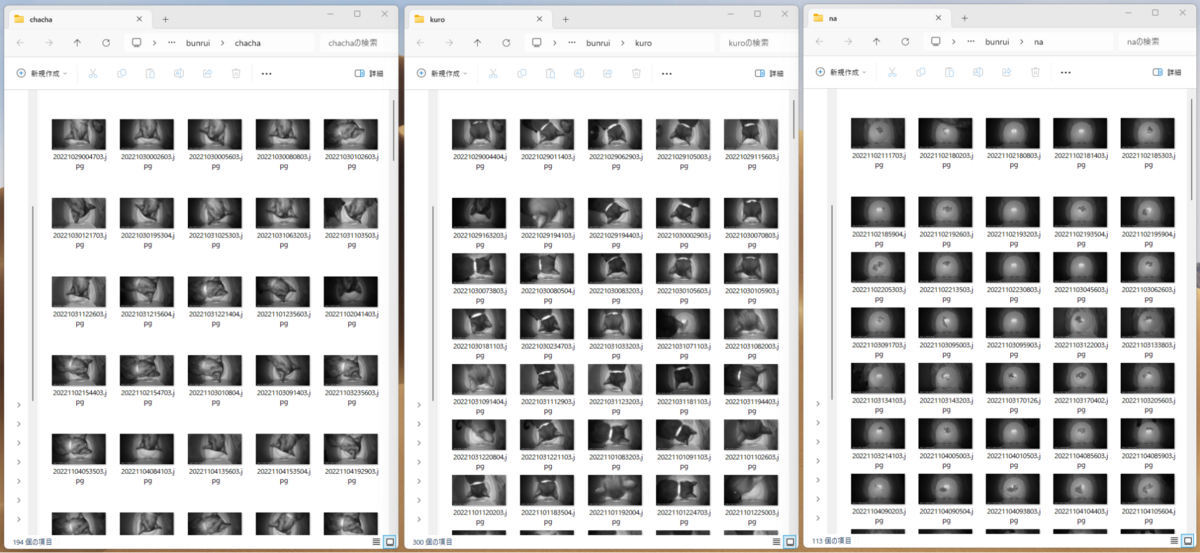Switch to details list view in kuro status bar
This screenshot has height=553, width=1200.
pyautogui.click(x=776, y=541)
